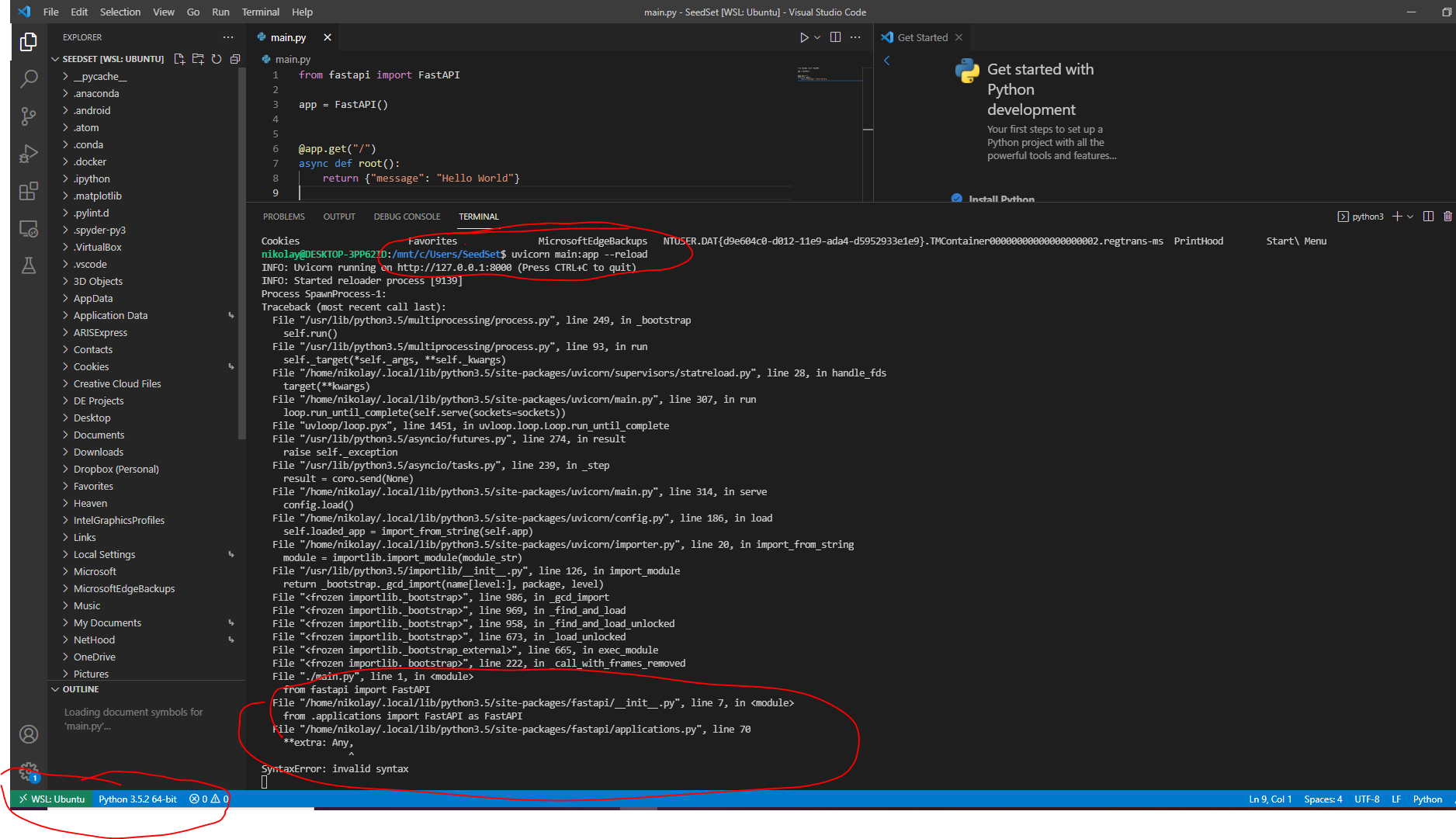Switch to the OUTPUT panel tab
Screen dimensions: 1456x839
(339, 217)
